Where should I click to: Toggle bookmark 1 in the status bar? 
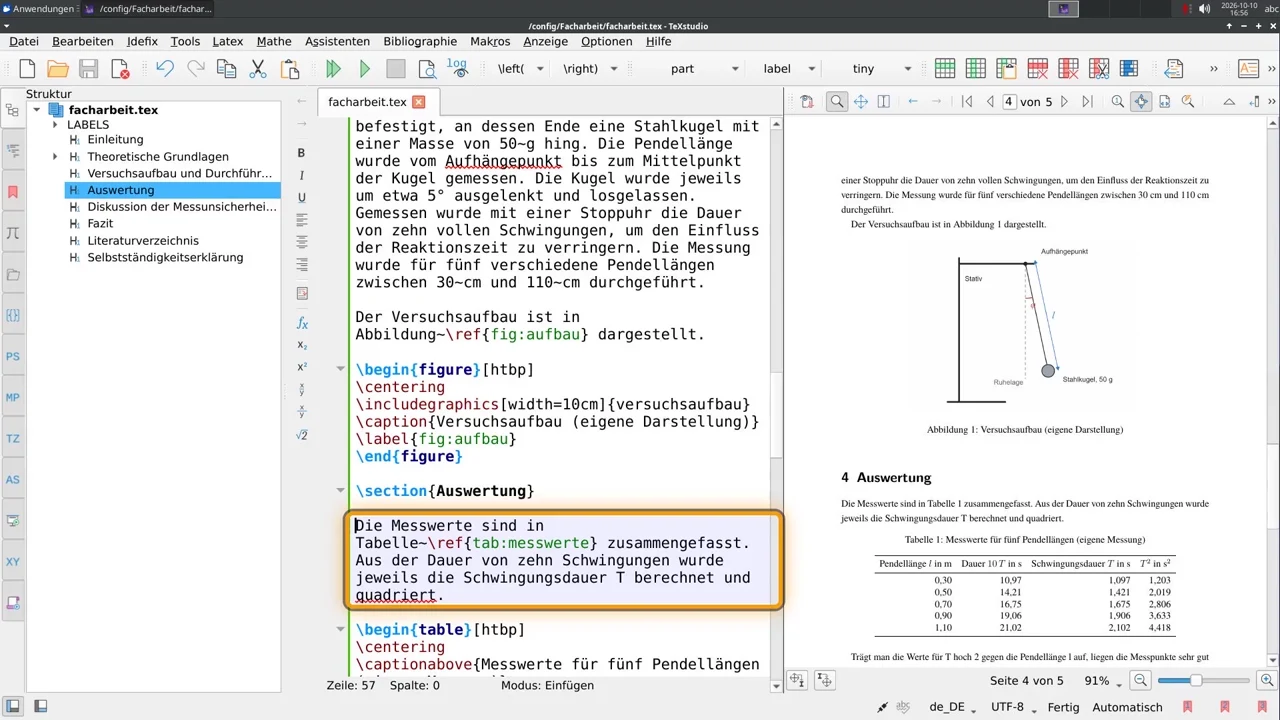1188,707
